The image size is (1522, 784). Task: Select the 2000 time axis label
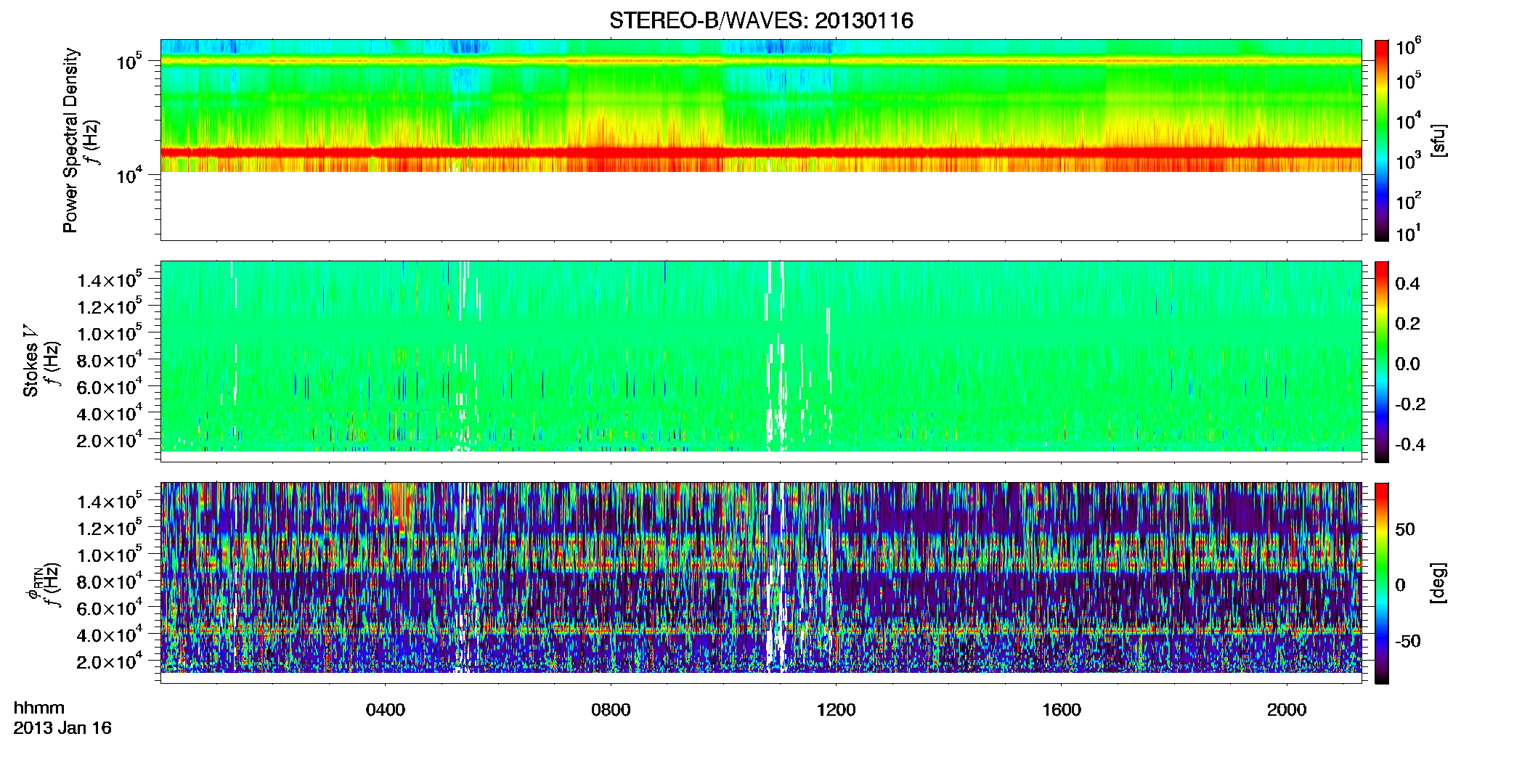[x=1287, y=710]
